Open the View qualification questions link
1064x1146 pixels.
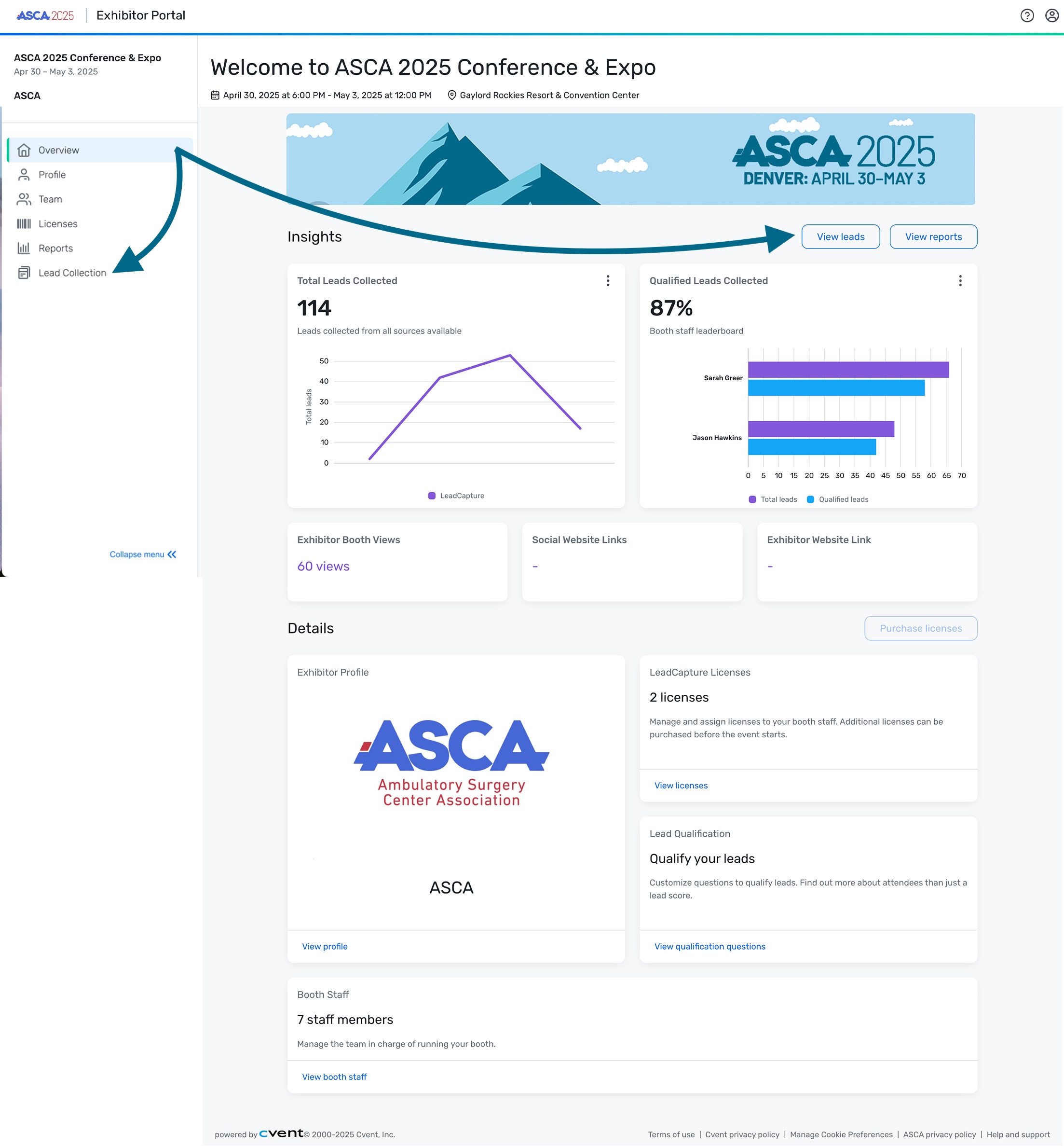coord(709,946)
